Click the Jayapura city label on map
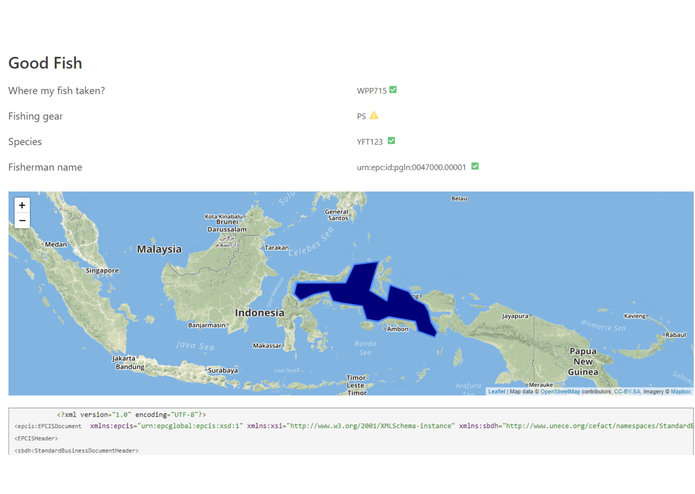The width and height of the screenshot is (695, 494). click(x=515, y=316)
